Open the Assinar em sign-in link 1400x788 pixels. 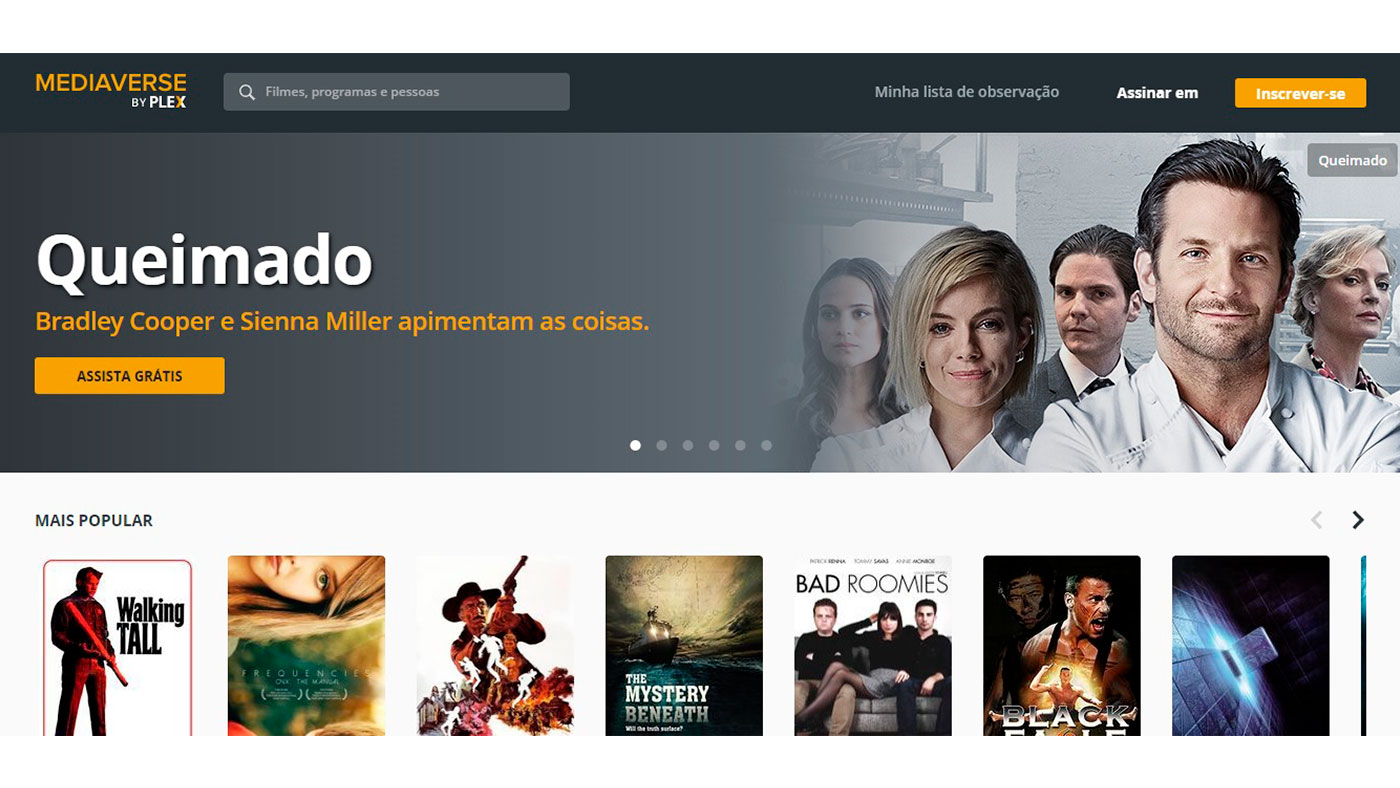(x=1157, y=93)
